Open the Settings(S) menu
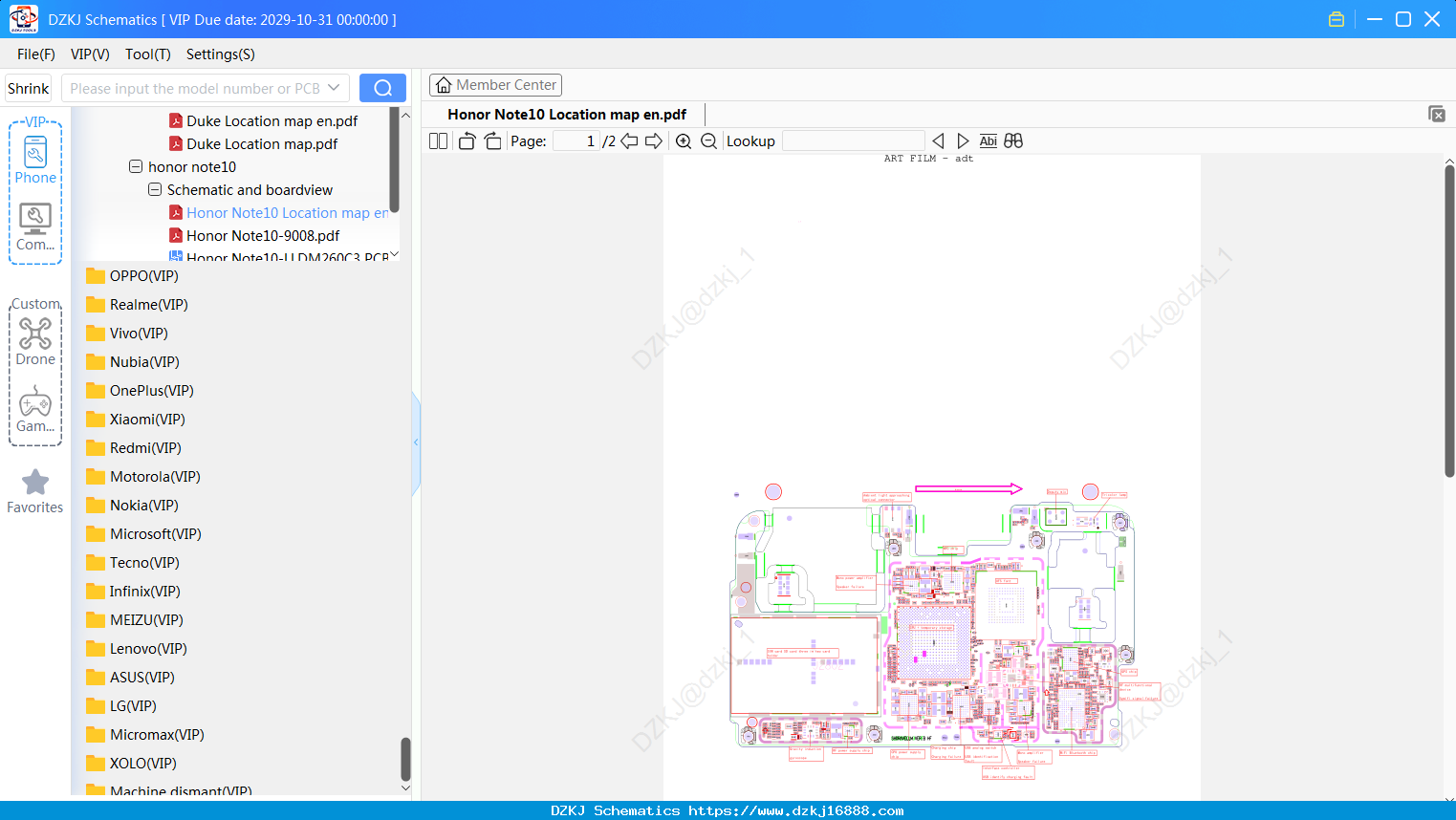Viewport: 1456px width, 820px height. 221,54
